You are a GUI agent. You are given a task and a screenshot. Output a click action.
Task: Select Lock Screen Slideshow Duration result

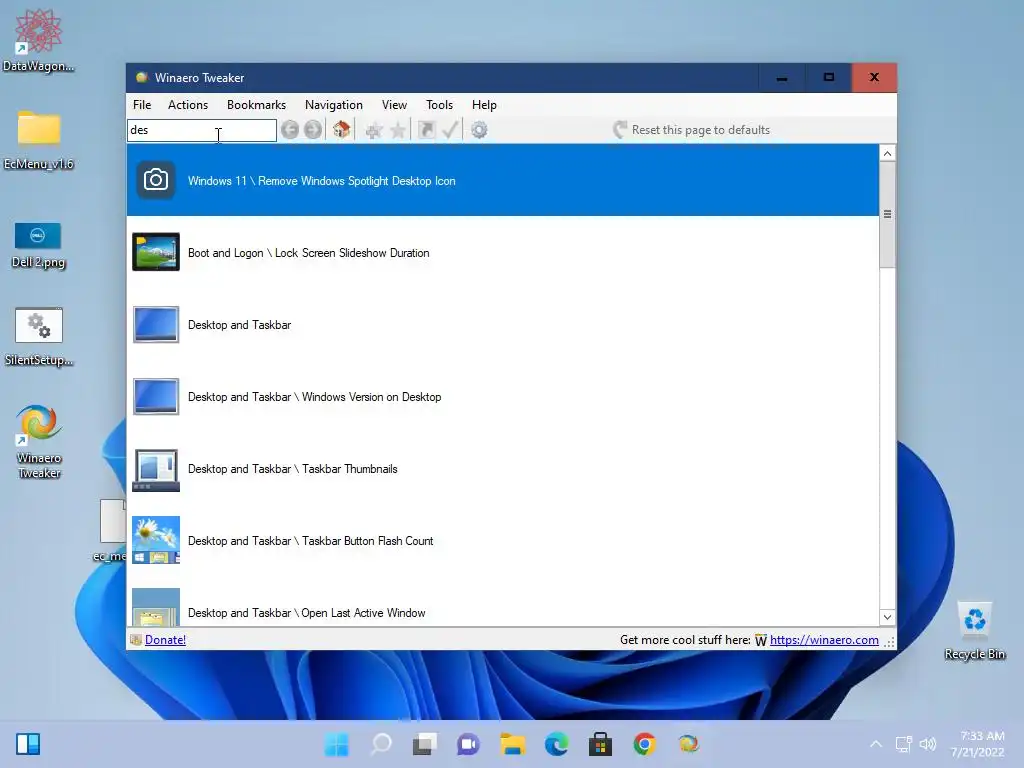coord(503,252)
